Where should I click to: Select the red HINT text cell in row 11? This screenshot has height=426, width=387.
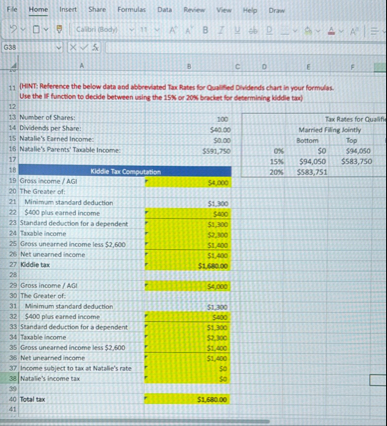[177, 92]
